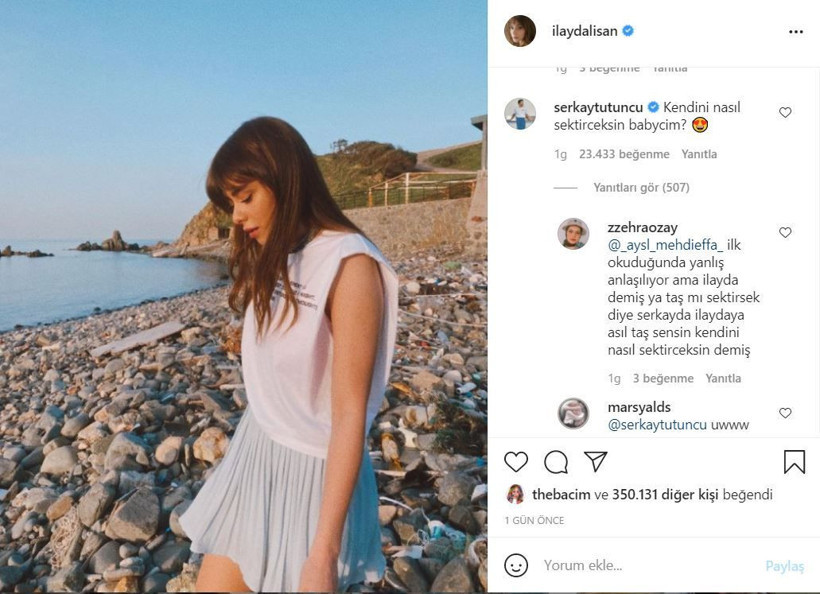
Task: Like marsyalds' comment with its heart
Action: point(786,413)
